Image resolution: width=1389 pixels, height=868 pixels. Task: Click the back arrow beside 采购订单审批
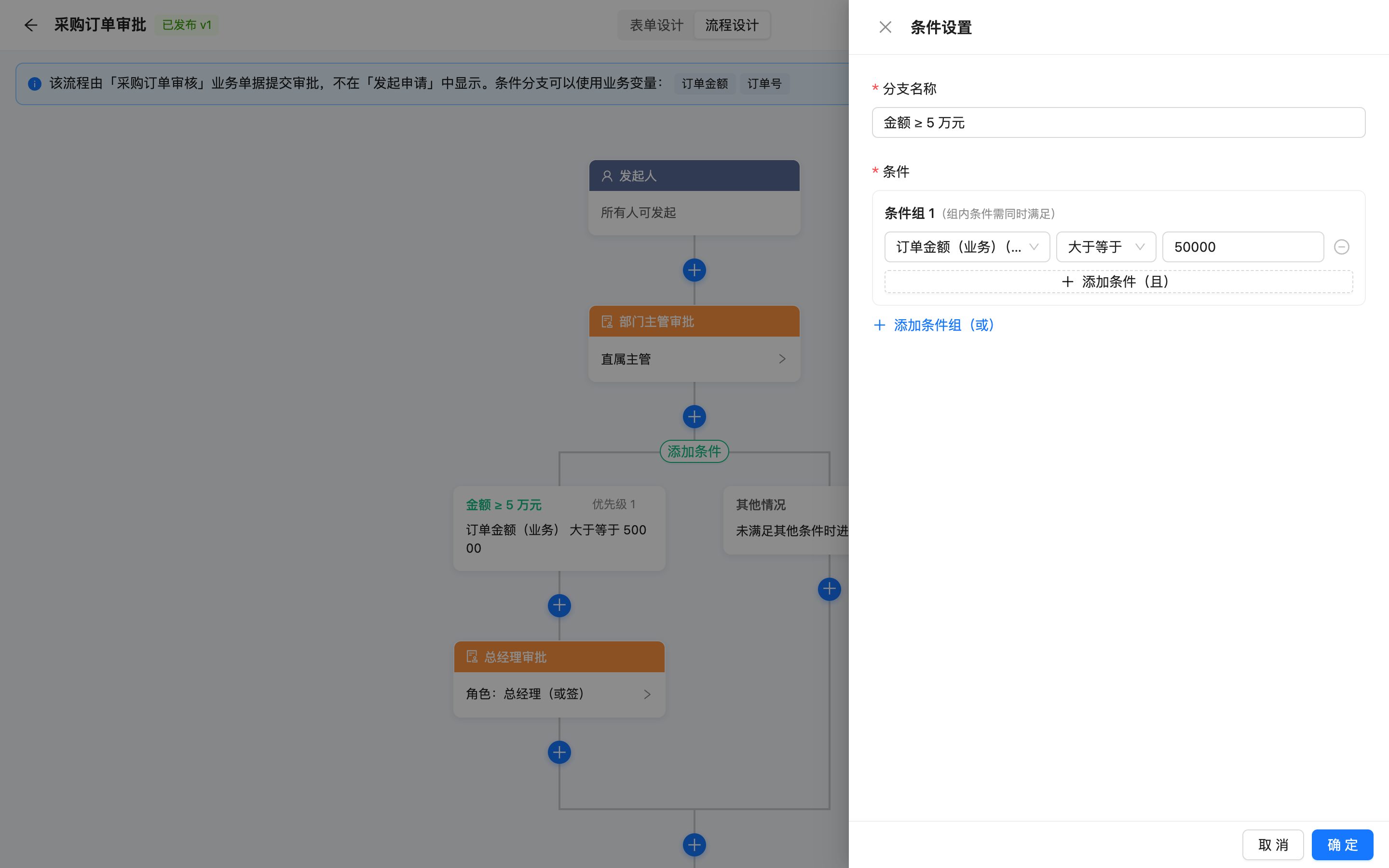click(30, 25)
